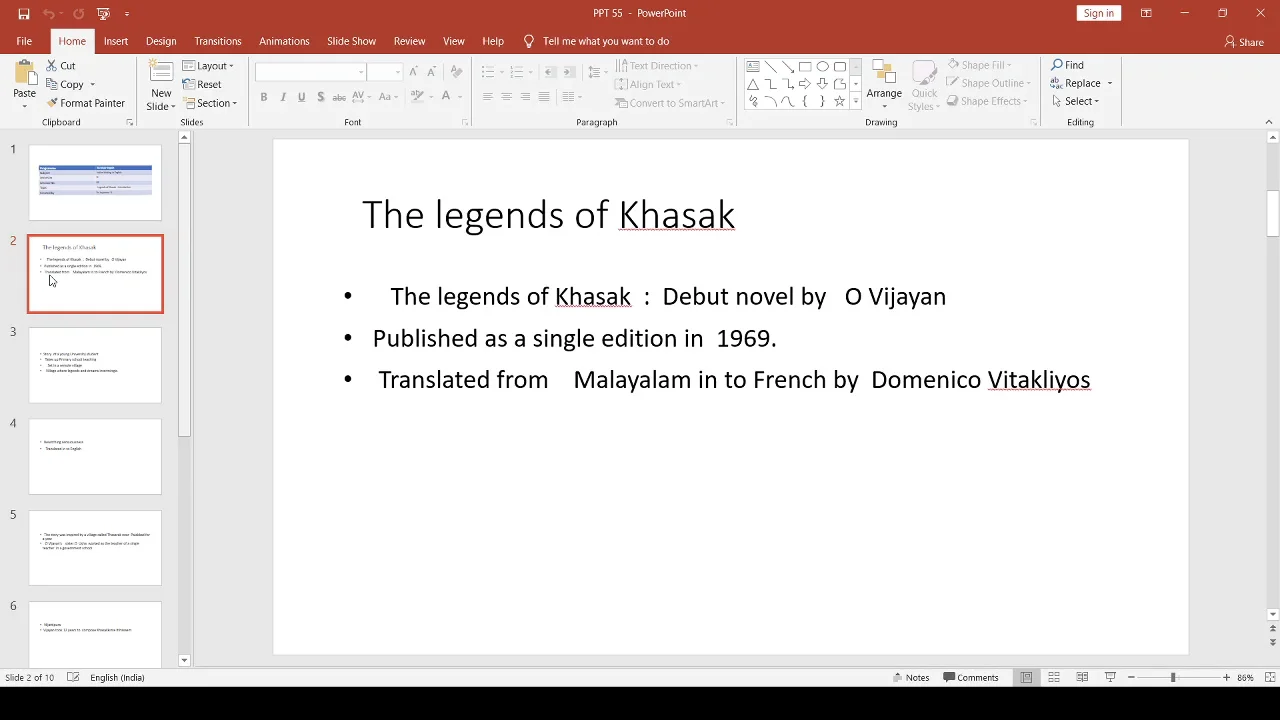Toggle Italic formatting
The width and height of the screenshot is (1280, 720).
pyautogui.click(x=283, y=97)
